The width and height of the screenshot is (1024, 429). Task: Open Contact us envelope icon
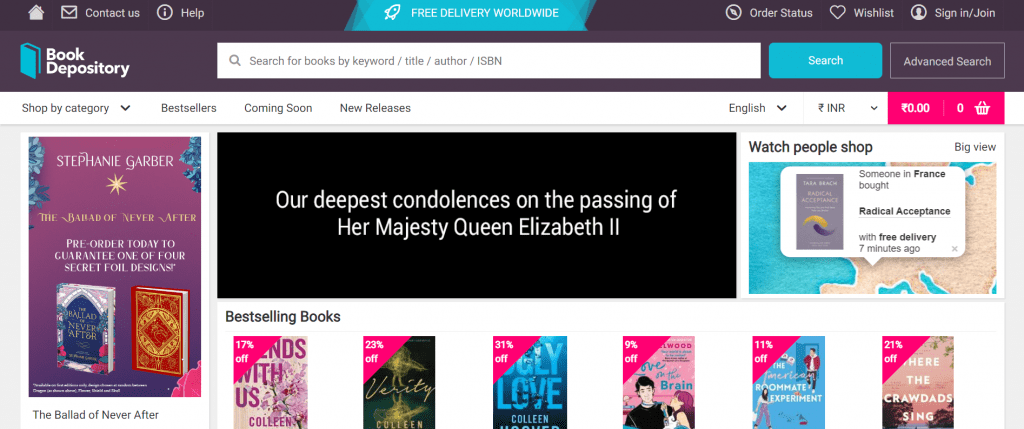69,12
